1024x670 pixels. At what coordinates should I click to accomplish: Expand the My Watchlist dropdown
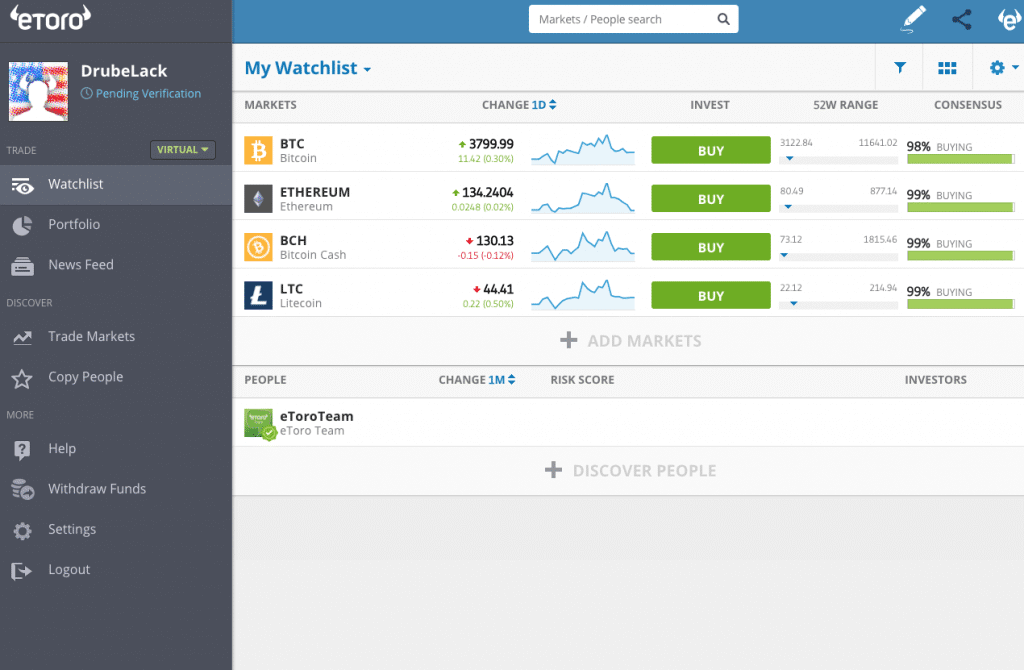point(308,68)
